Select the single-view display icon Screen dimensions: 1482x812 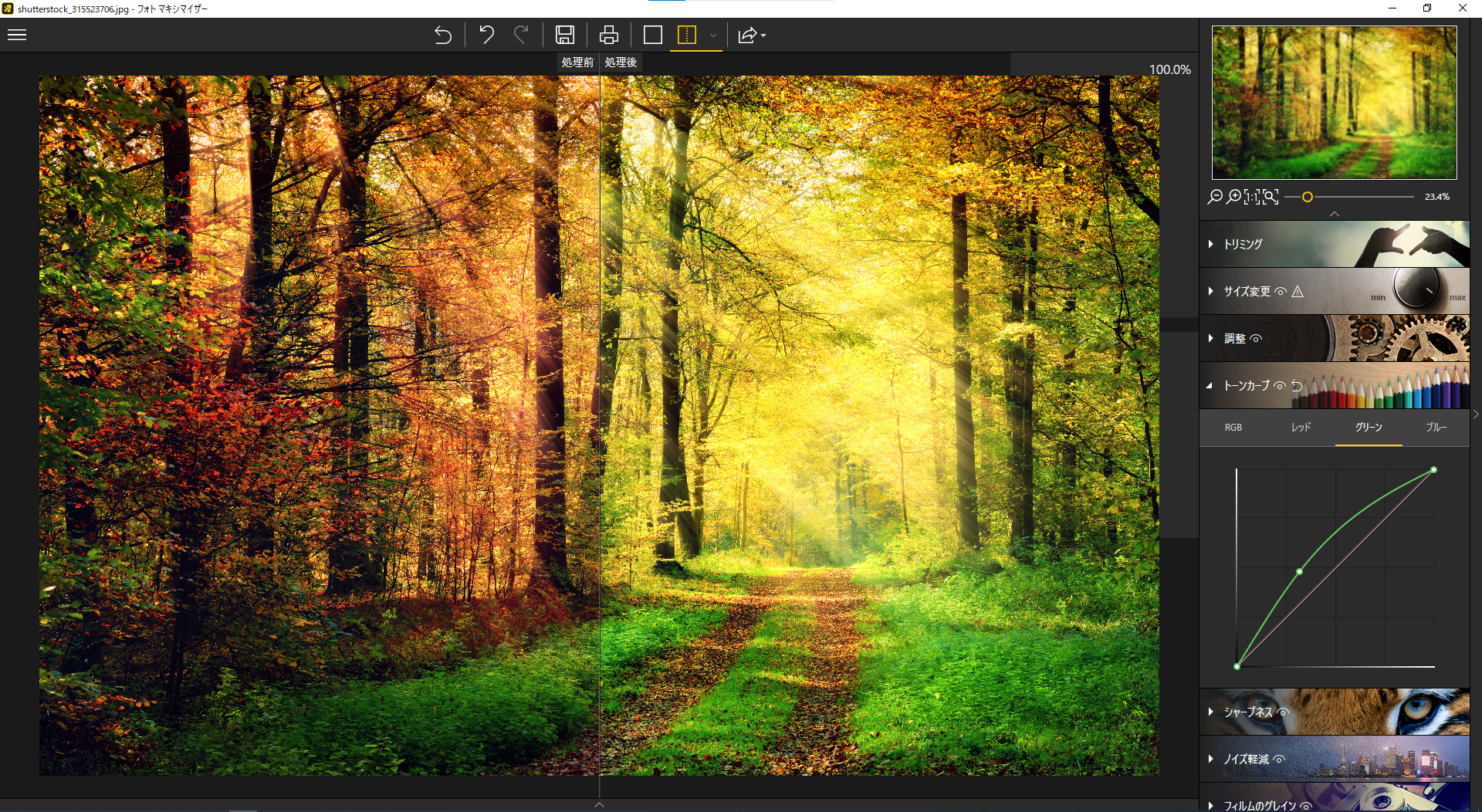pyautogui.click(x=653, y=35)
